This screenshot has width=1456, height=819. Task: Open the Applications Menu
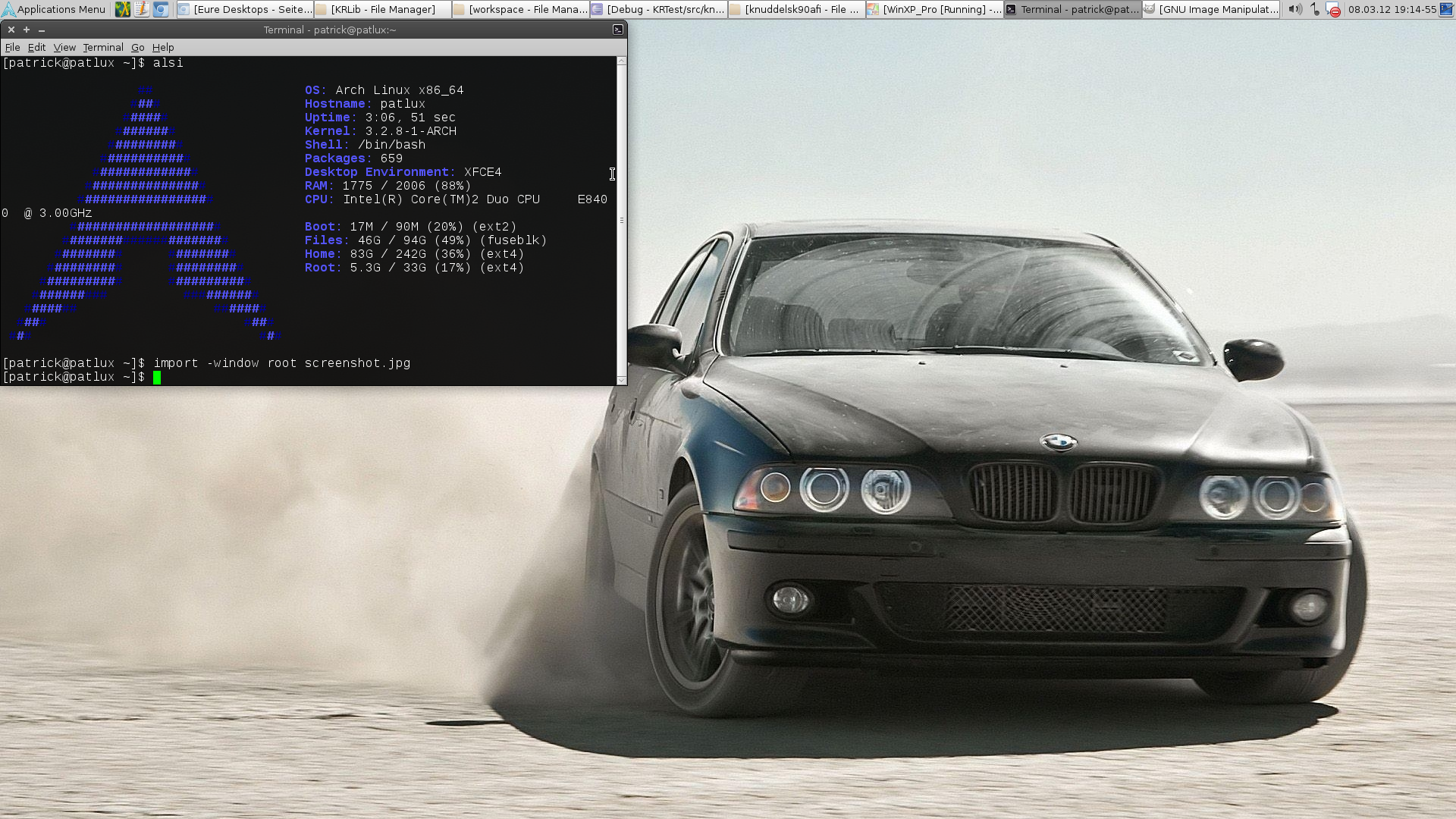53,9
